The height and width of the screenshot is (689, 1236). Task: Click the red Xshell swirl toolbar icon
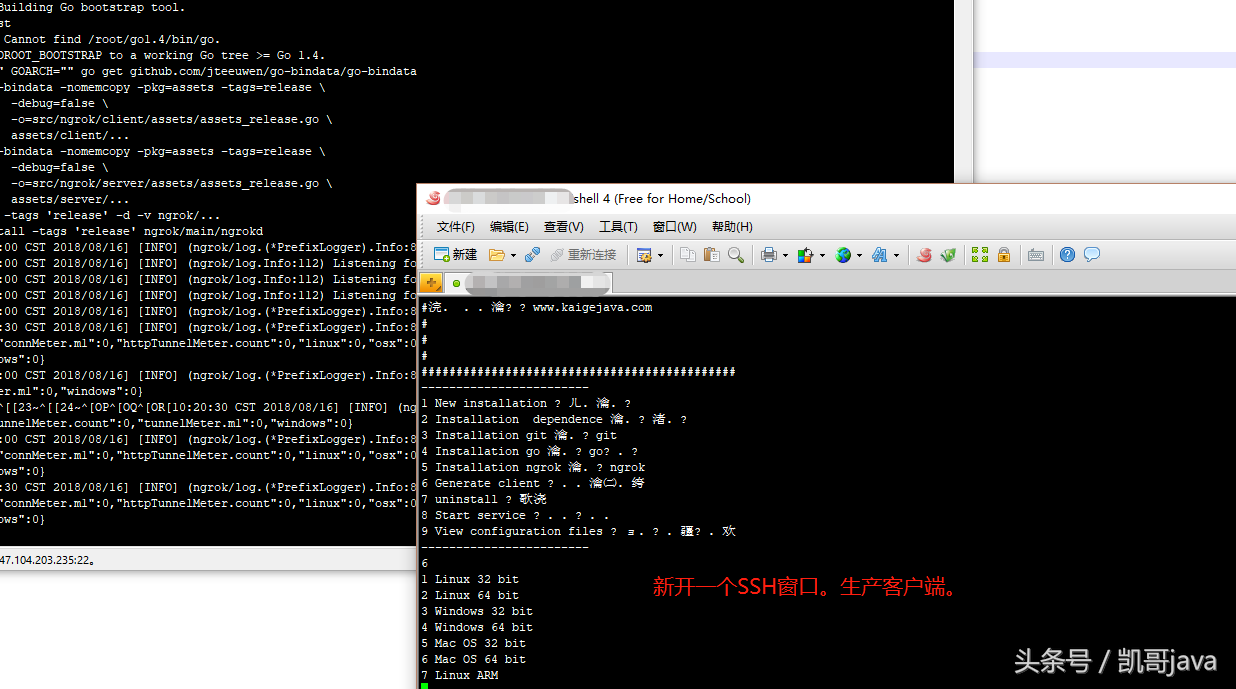tap(924, 255)
